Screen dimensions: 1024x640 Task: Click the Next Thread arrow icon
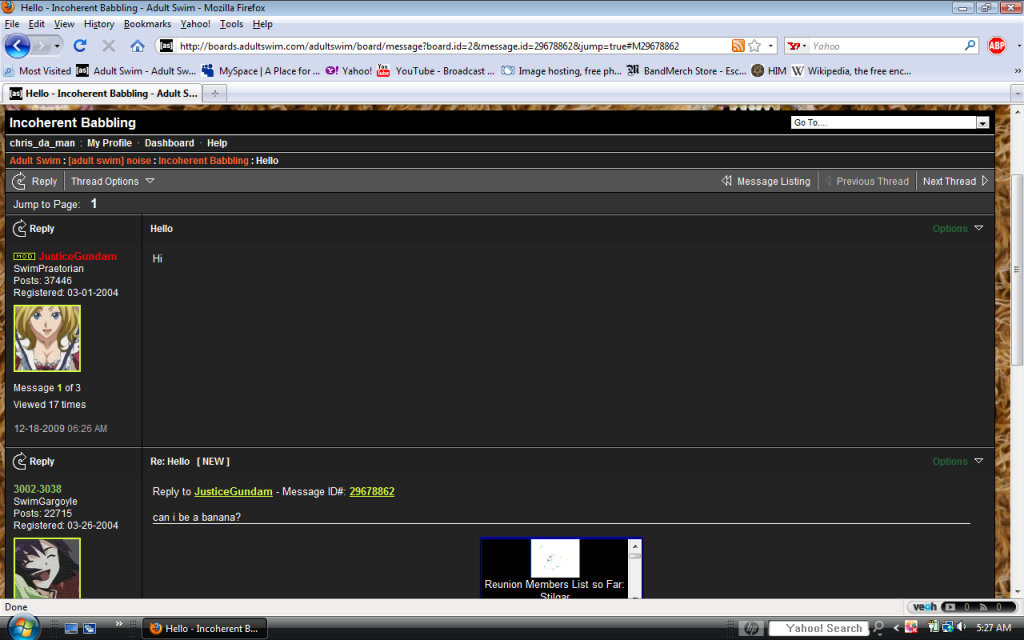pyautogui.click(x=985, y=181)
